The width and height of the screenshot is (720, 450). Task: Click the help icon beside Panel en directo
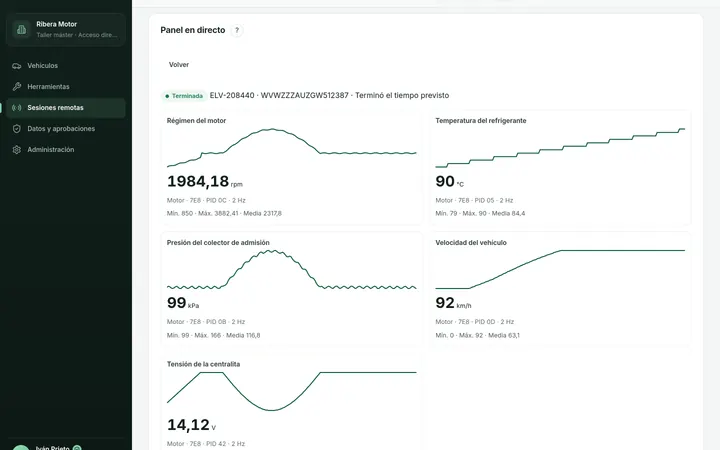(x=237, y=30)
